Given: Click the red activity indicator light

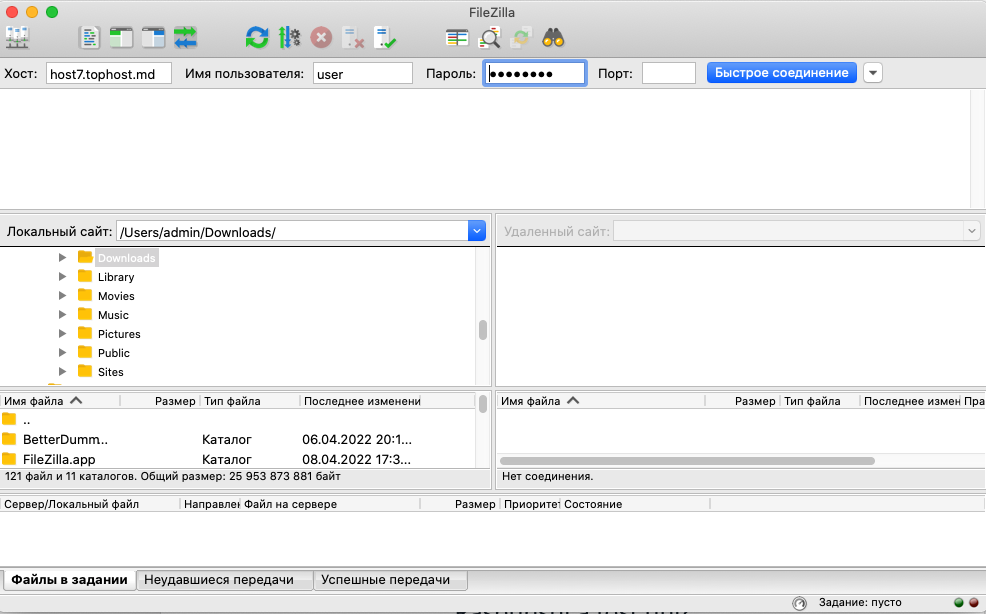Looking at the screenshot, I should pos(973,603).
